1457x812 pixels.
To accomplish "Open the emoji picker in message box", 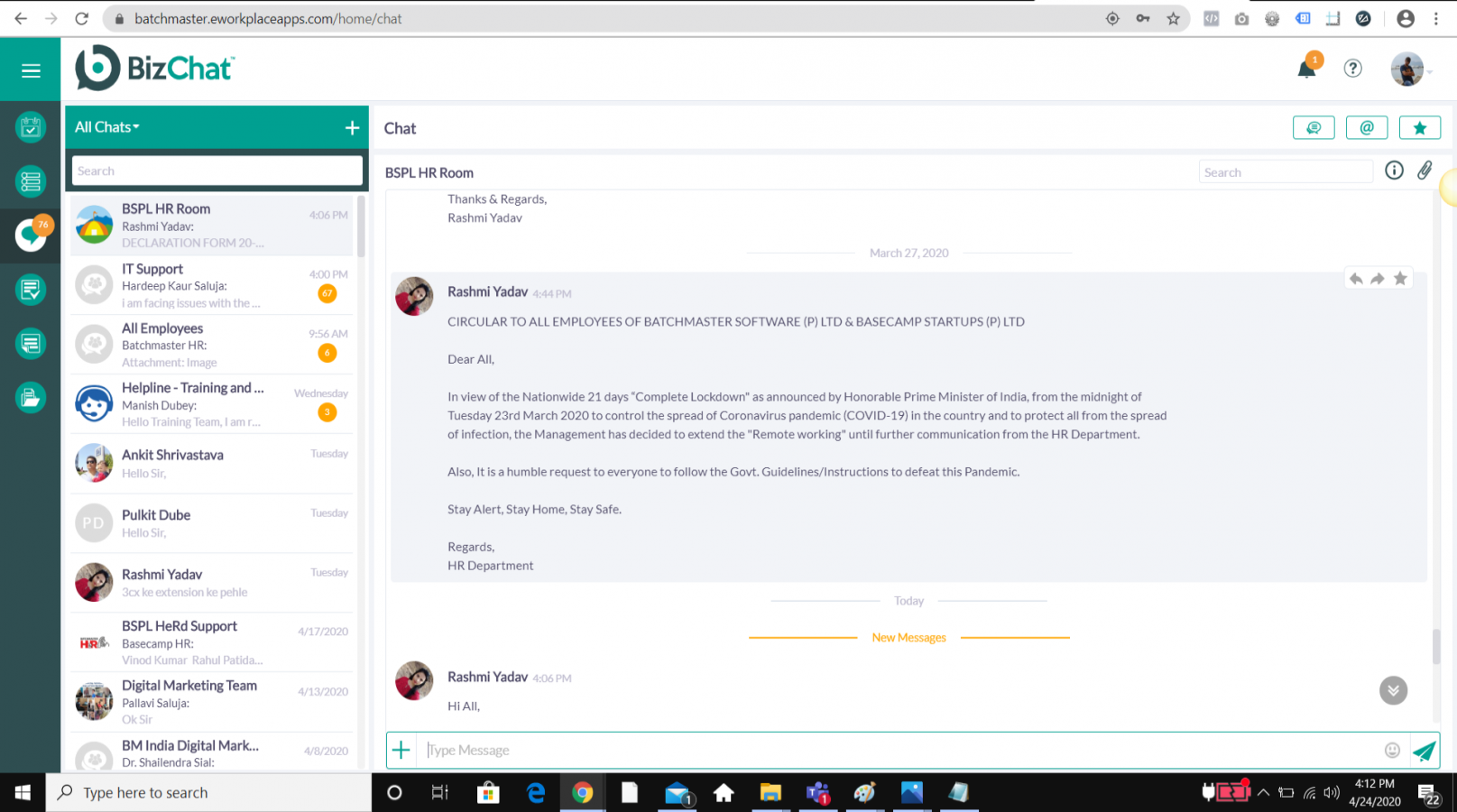I will 1392,751.
